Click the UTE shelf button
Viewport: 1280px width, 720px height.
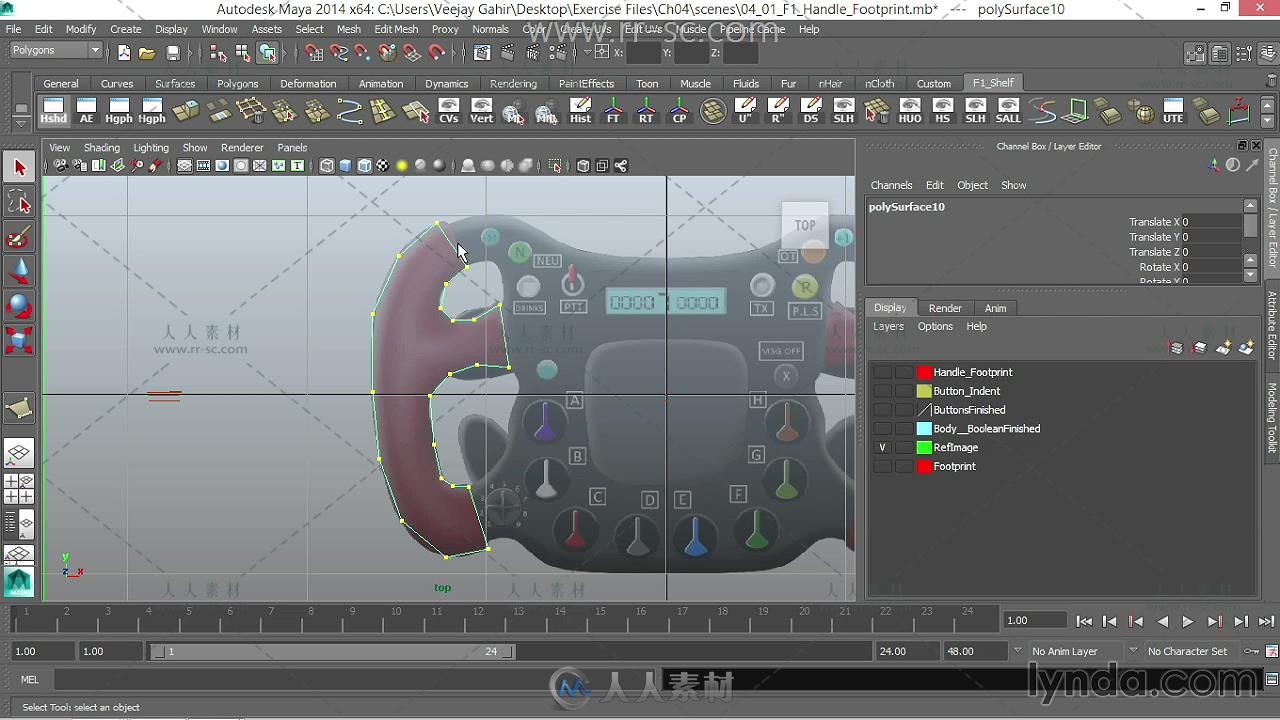point(1173,111)
